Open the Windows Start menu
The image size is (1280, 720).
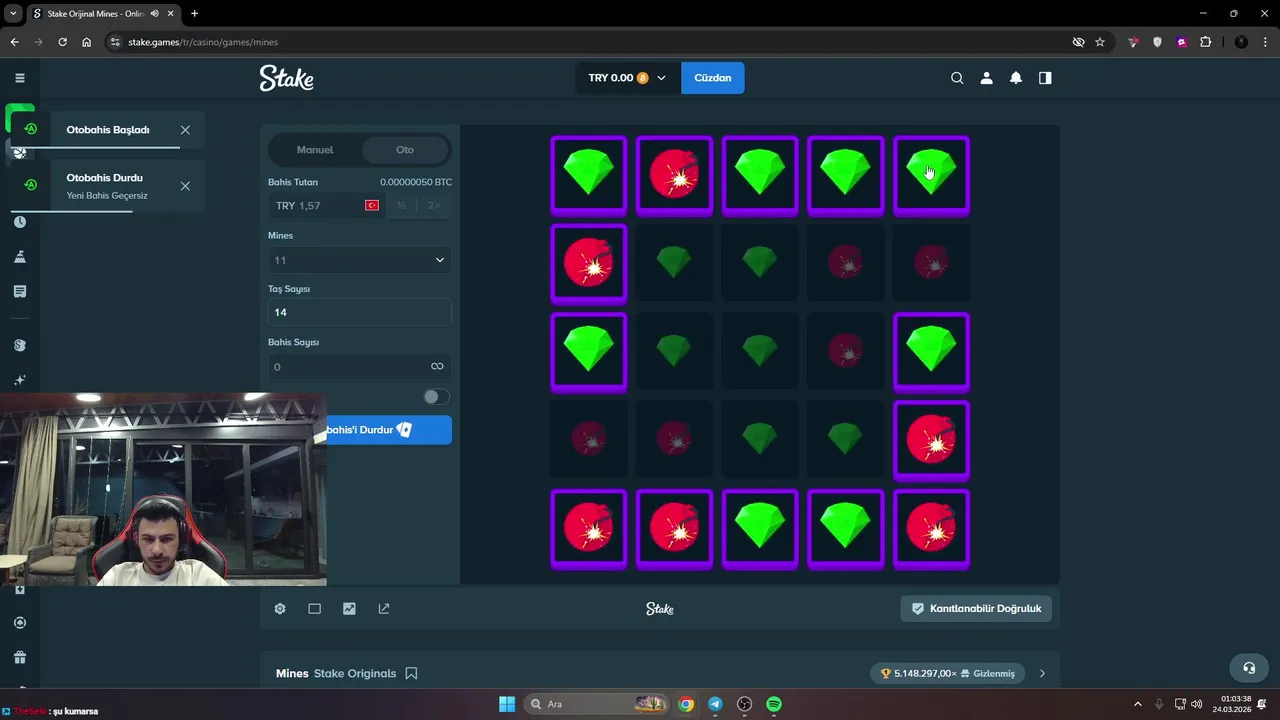[507, 704]
